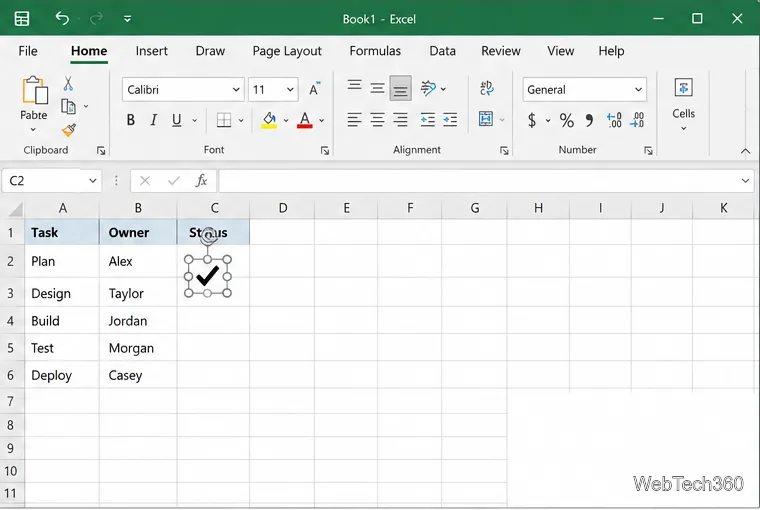Screen dimensions: 760x510
Task: Click the Middle Align icon
Action: (x=377, y=88)
